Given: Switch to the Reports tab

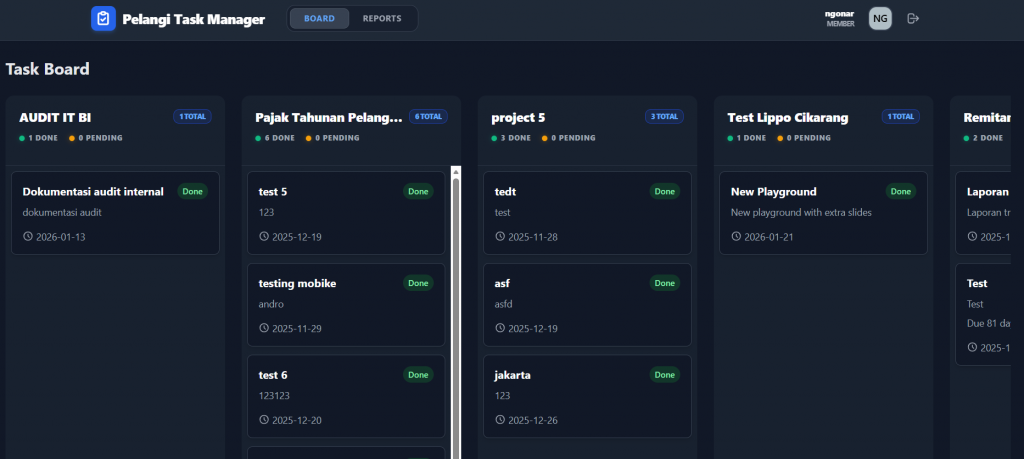Looking at the screenshot, I should pyautogui.click(x=382, y=18).
